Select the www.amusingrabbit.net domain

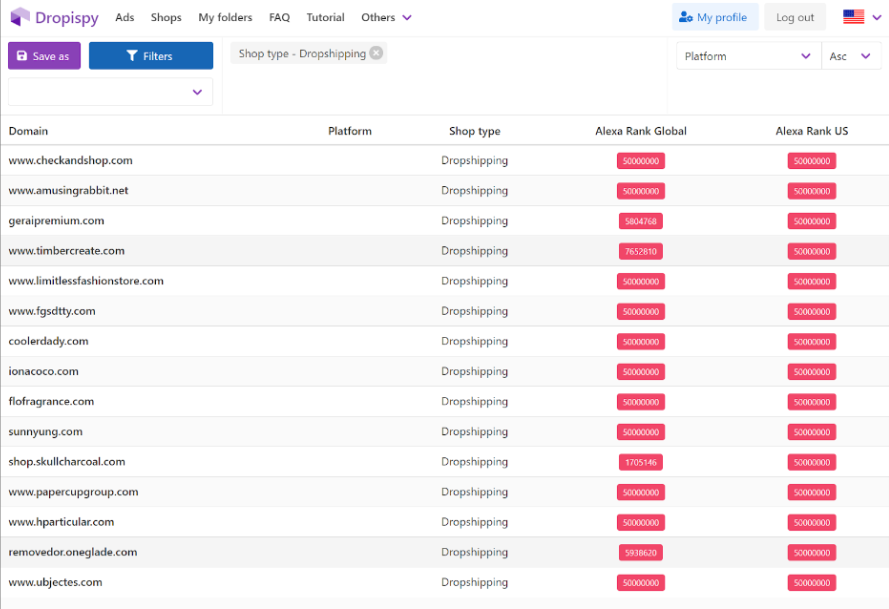click(68, 191)
